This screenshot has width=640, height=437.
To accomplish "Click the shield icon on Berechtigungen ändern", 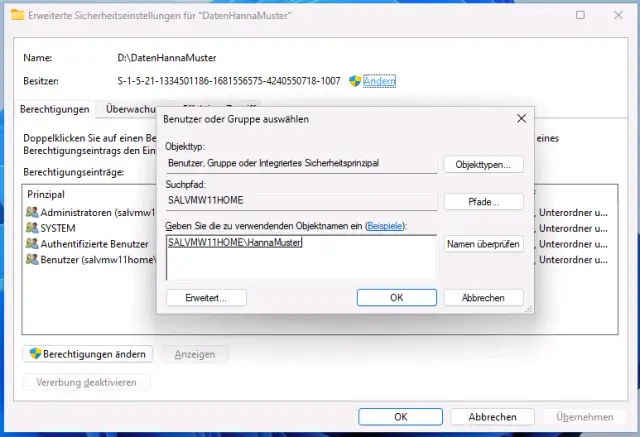I will point(36,354).
